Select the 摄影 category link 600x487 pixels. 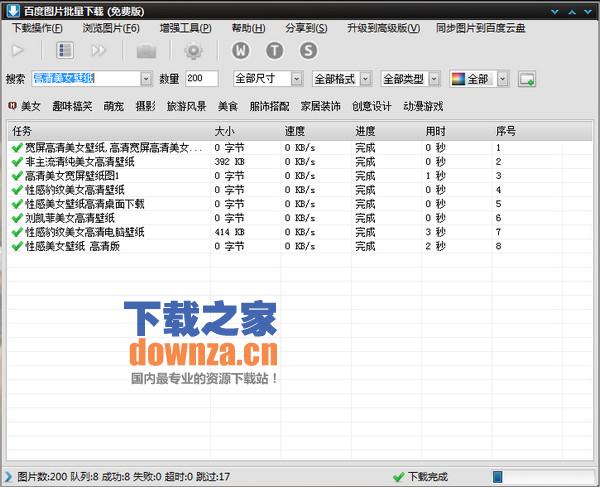145,106
